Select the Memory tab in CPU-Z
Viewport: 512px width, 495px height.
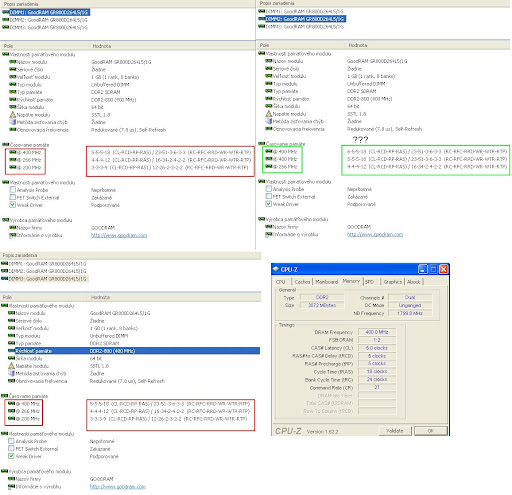[351, 281]
